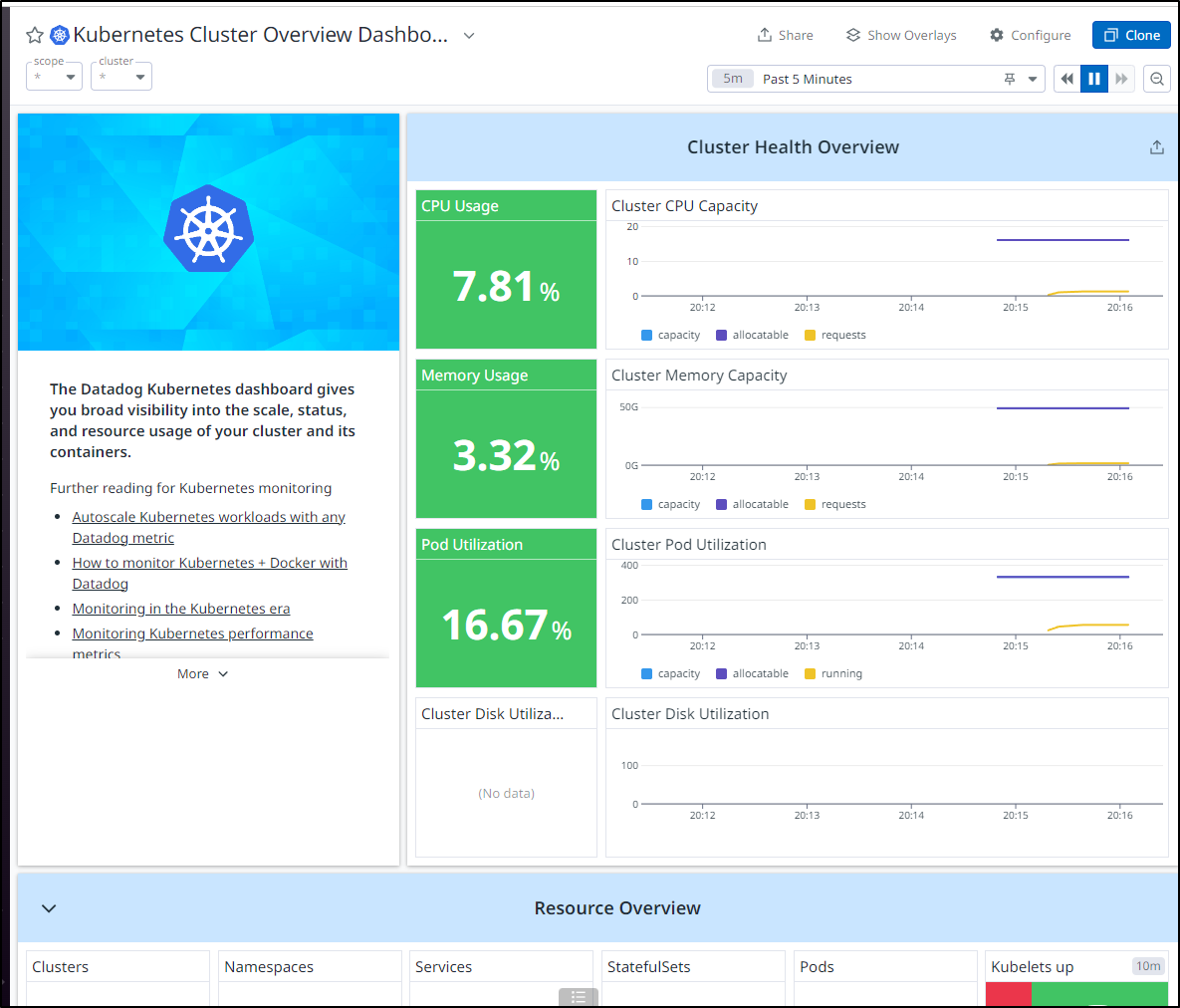Click the Past 5 Minutes time field
1180x1008 pixels.
[875, 79]
